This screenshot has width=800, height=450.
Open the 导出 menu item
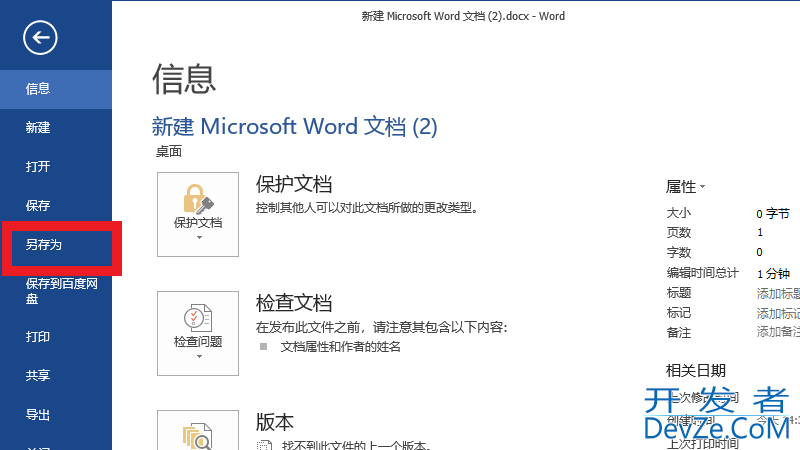pyautogui.click(x=56, y=415)
